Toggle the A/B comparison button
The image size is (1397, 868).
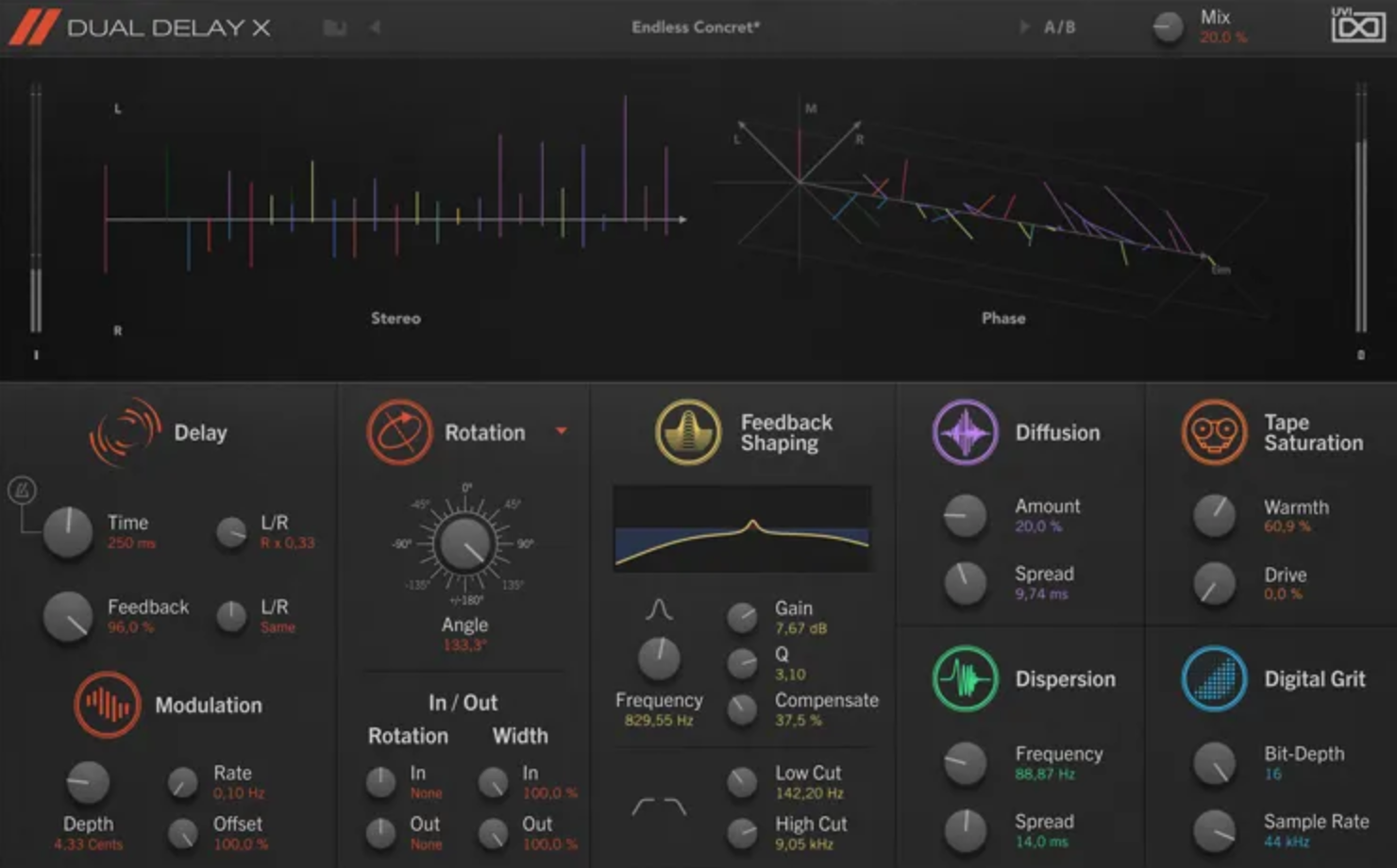1059,27
